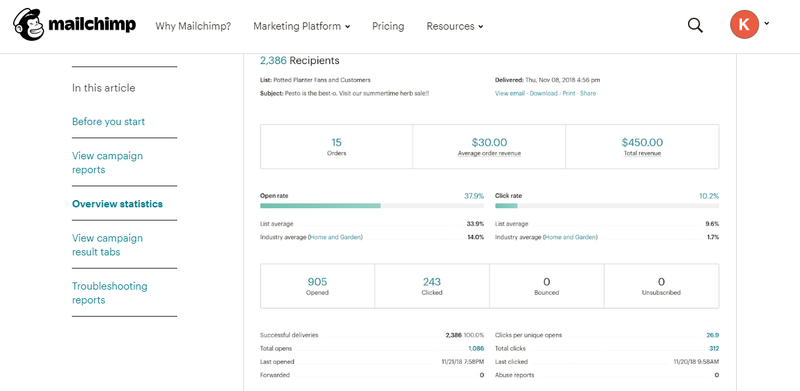Open the Marketing Platform dropdown
800x391 pixels.
click(302, 26)
